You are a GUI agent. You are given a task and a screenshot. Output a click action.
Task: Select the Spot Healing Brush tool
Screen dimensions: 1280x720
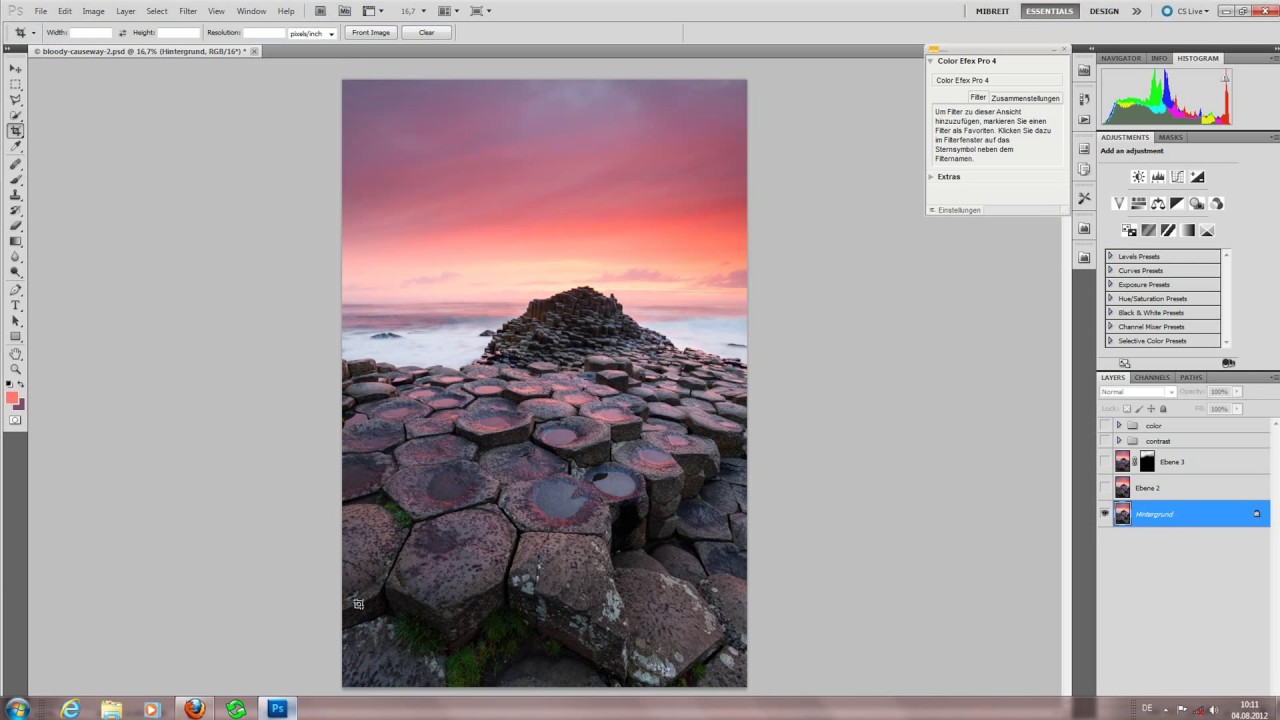(x=15, y=164)
